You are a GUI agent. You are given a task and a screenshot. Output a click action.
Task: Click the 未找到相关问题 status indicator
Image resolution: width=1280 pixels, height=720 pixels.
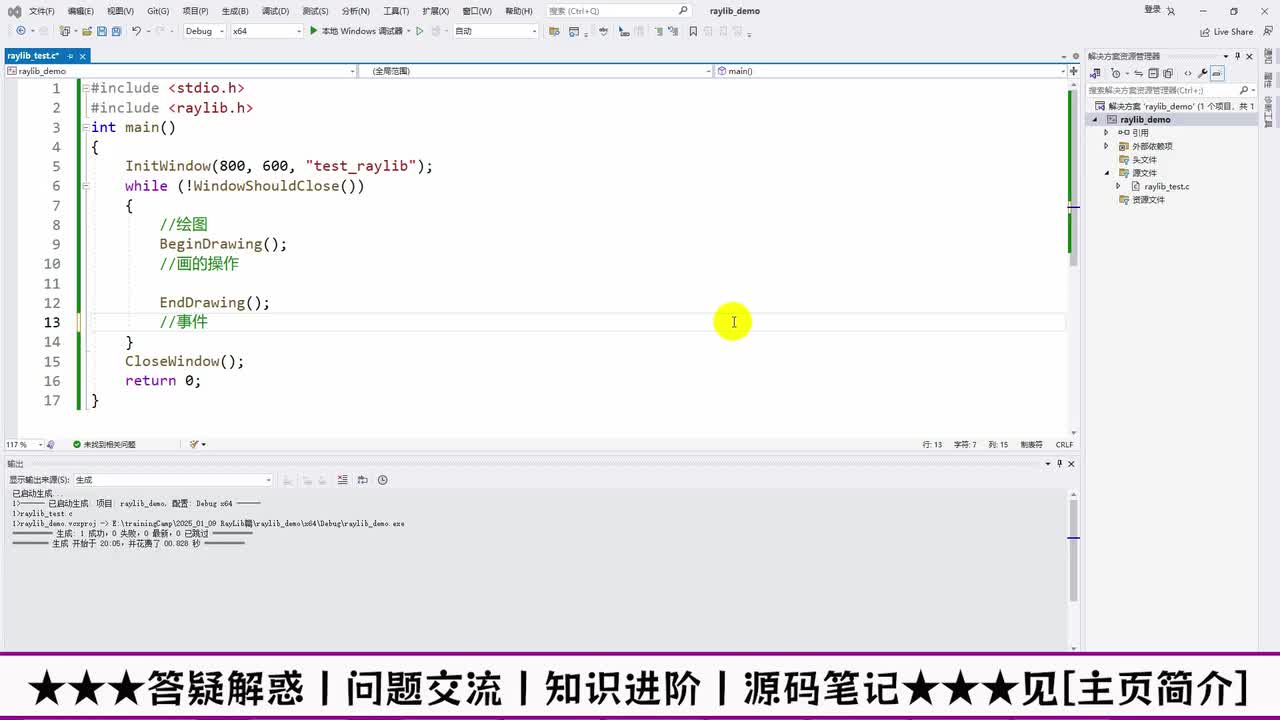[x=104, y=444]
